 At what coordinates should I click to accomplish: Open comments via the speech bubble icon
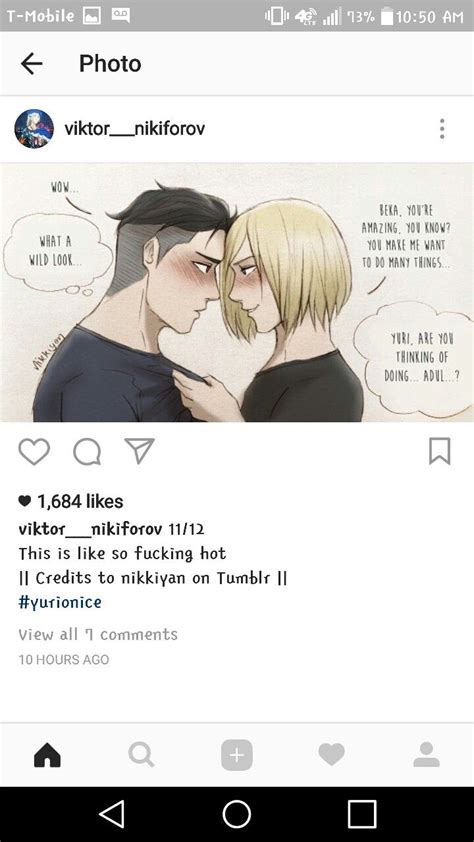87,452
